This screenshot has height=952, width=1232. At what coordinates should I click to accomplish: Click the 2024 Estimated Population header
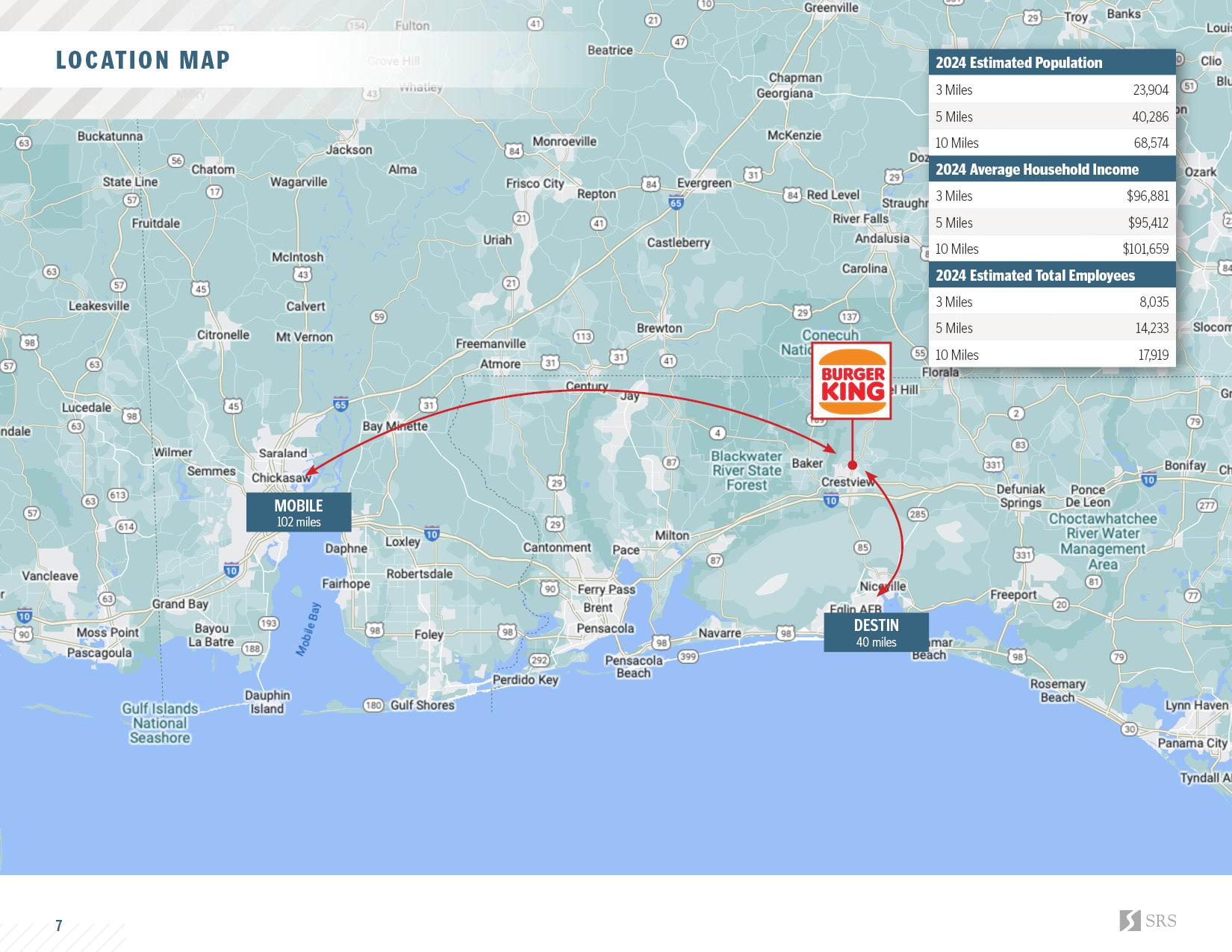click(x=1052, y=63)
